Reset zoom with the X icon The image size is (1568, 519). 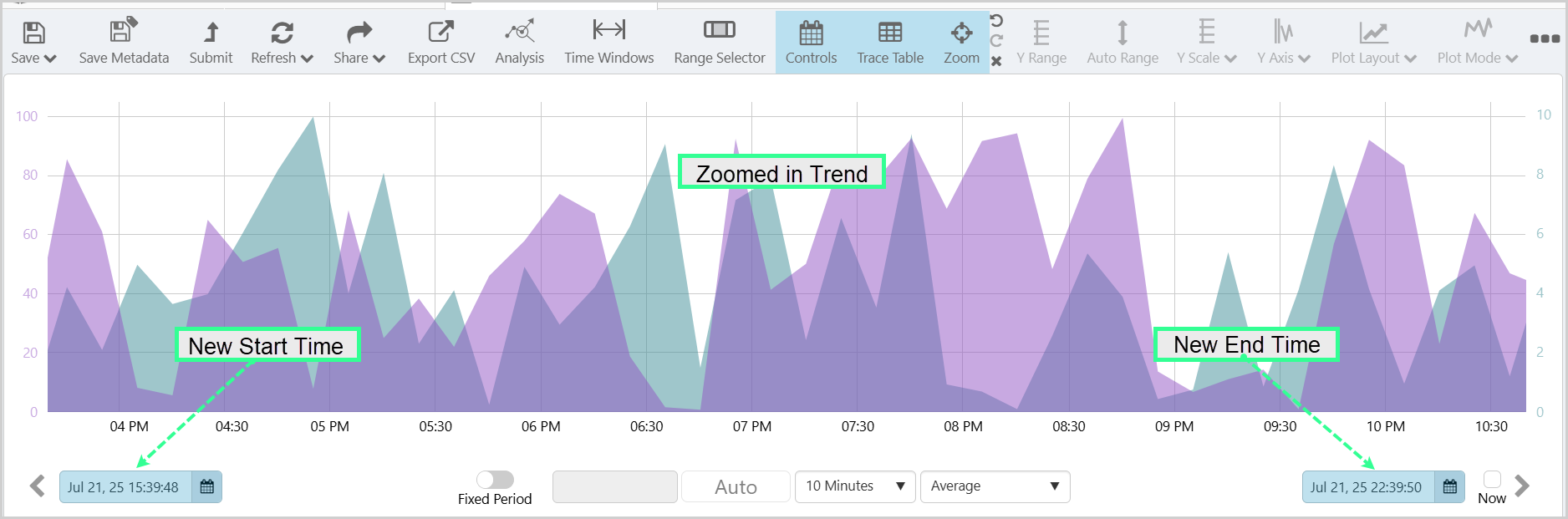pyautogui.click(x=996, y=61)
